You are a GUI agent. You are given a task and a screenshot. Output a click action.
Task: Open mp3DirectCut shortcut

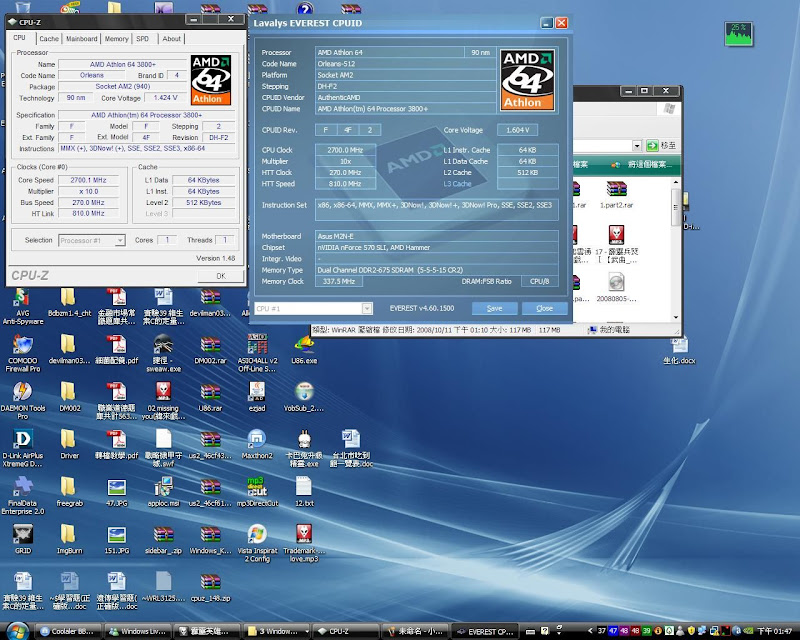click(x=257, y=492)
